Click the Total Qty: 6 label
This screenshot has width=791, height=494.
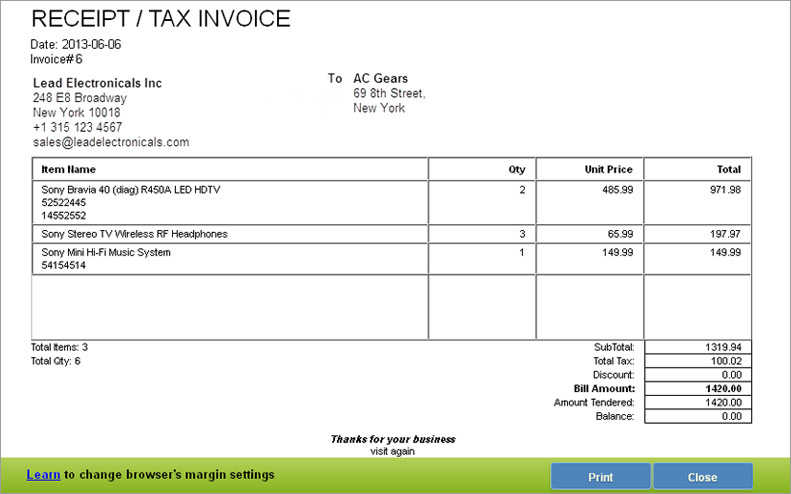point(55,361)
